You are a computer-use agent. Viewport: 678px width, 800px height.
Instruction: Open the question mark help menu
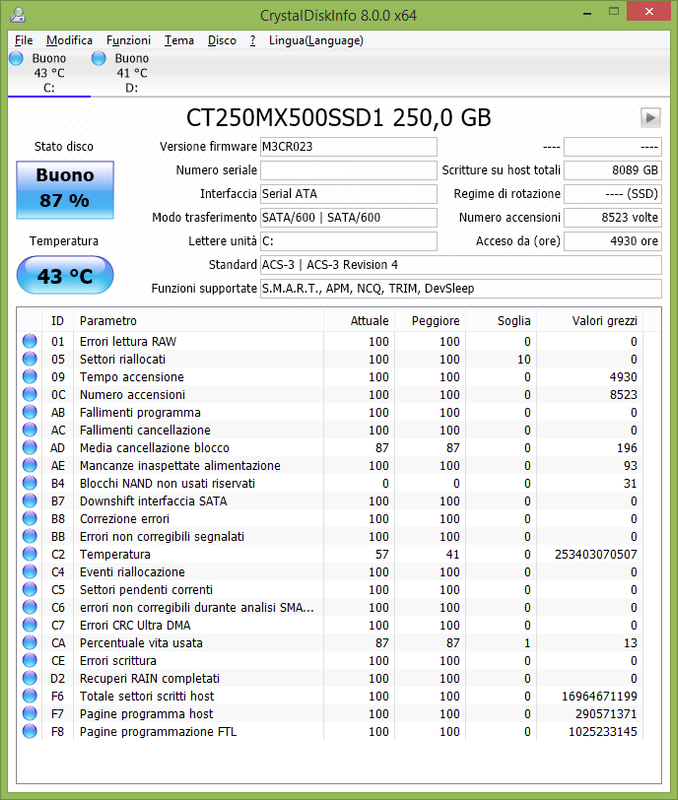click(253, 40)
